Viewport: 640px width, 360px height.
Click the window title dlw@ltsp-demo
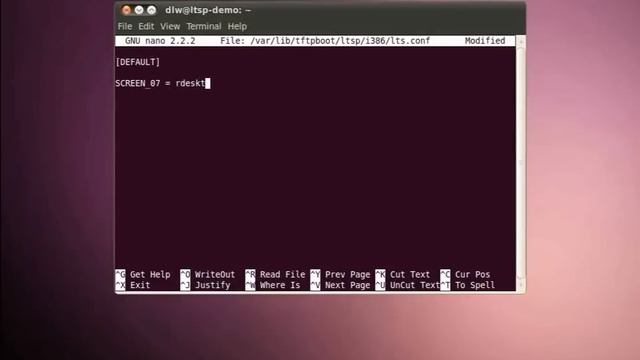[208, 10]
